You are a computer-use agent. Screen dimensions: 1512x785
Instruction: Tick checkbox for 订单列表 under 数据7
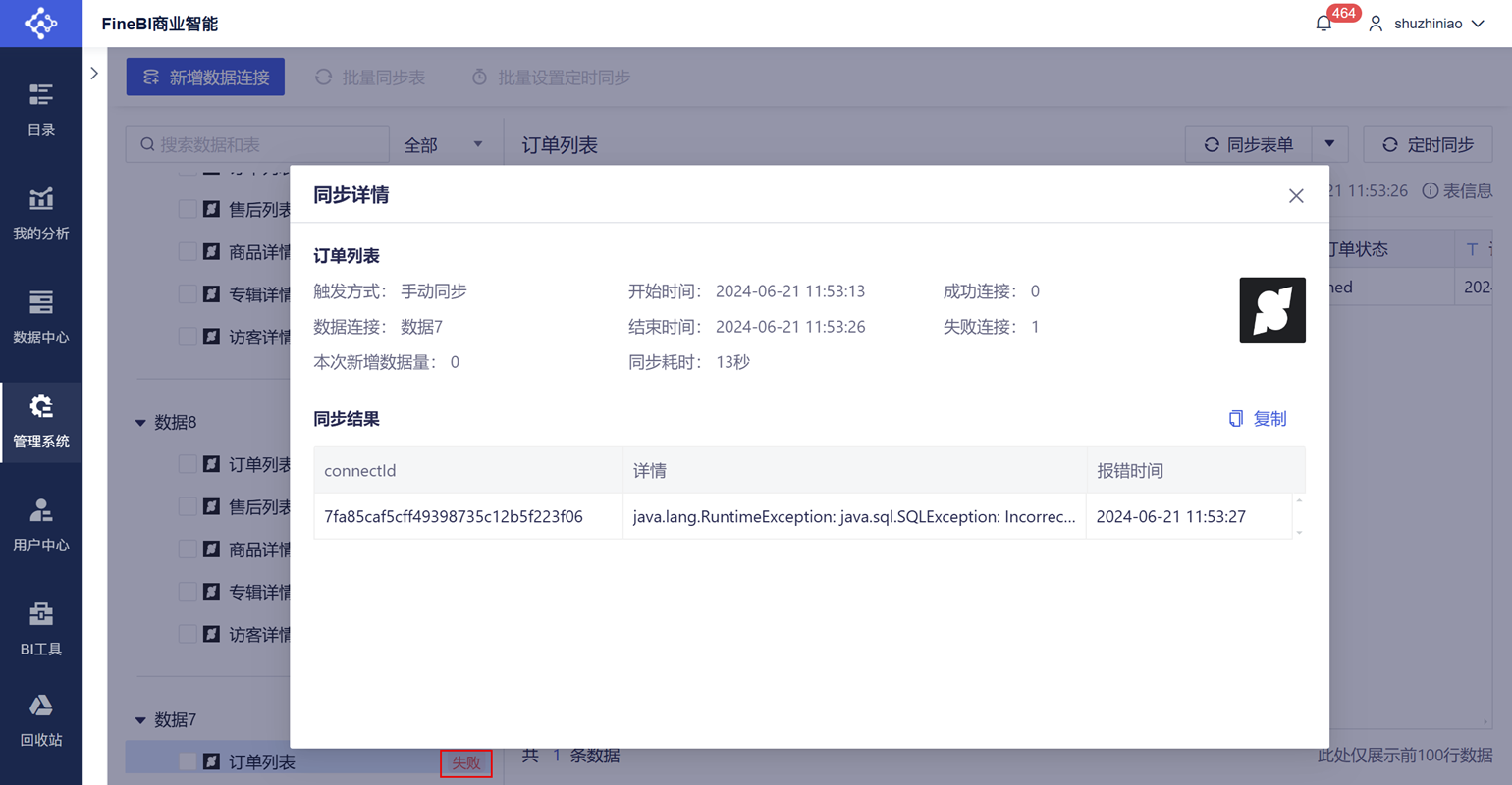pyautogui.click(x=188, y=761)
